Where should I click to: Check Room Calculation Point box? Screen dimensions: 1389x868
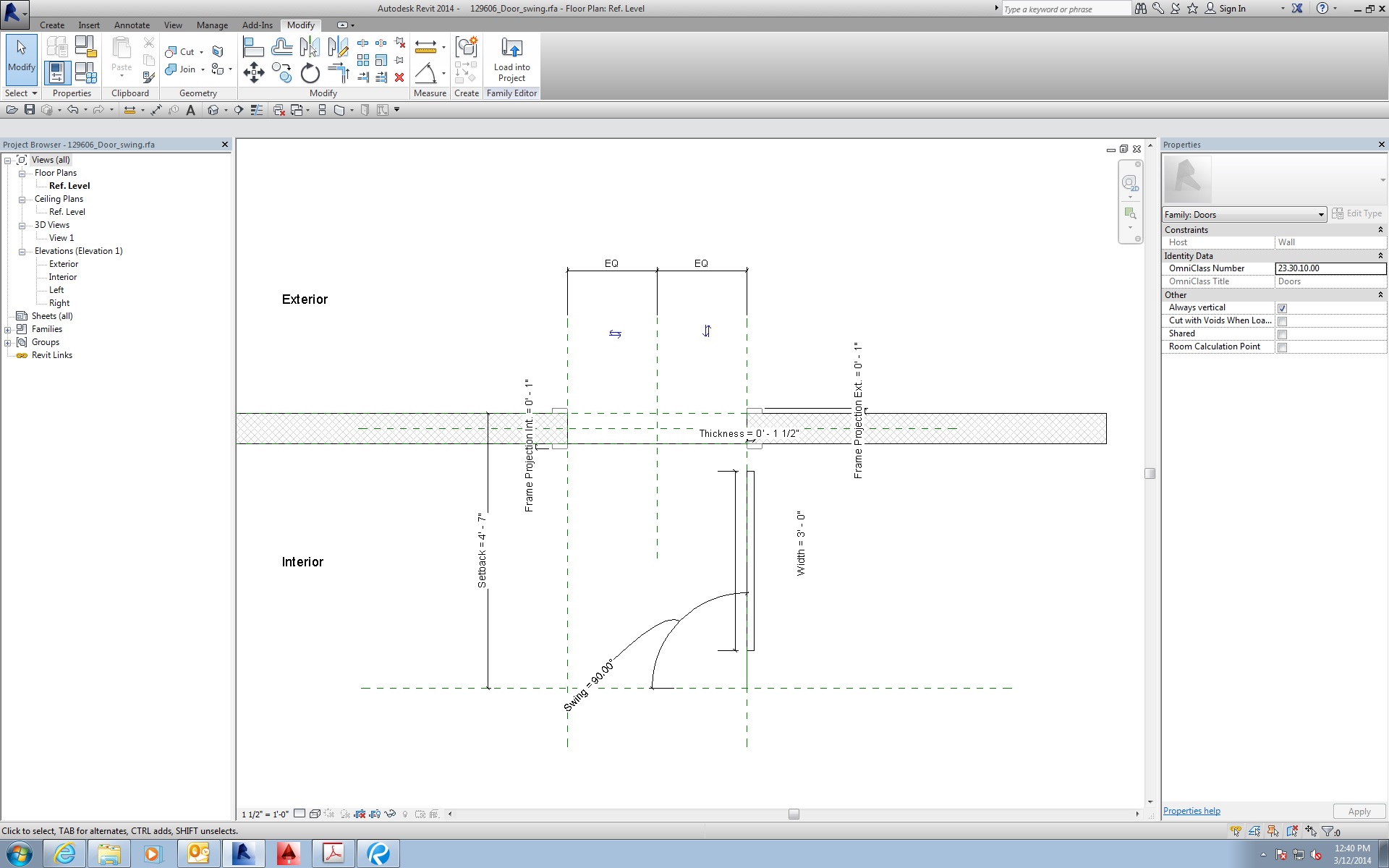1282,347
